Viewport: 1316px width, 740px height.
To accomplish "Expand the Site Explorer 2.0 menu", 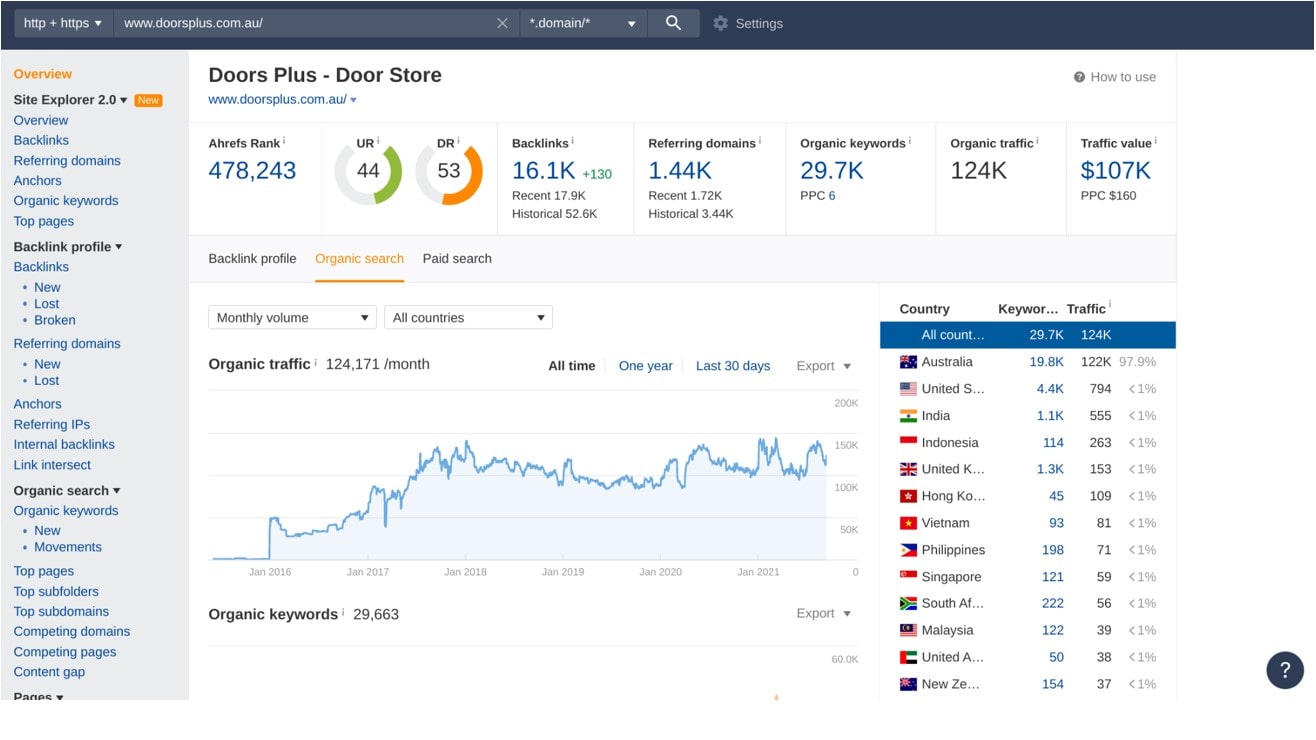I will point(71,100).
